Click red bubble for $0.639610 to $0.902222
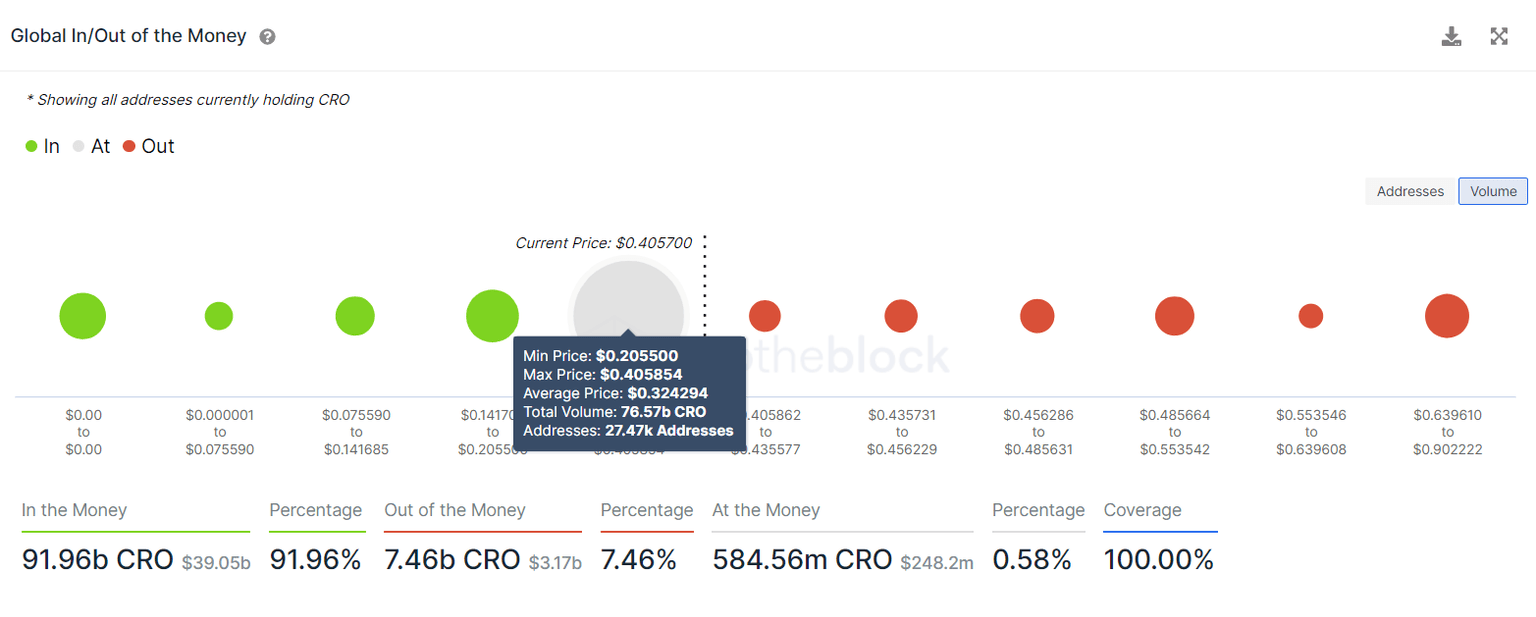 pos(1447,316)
